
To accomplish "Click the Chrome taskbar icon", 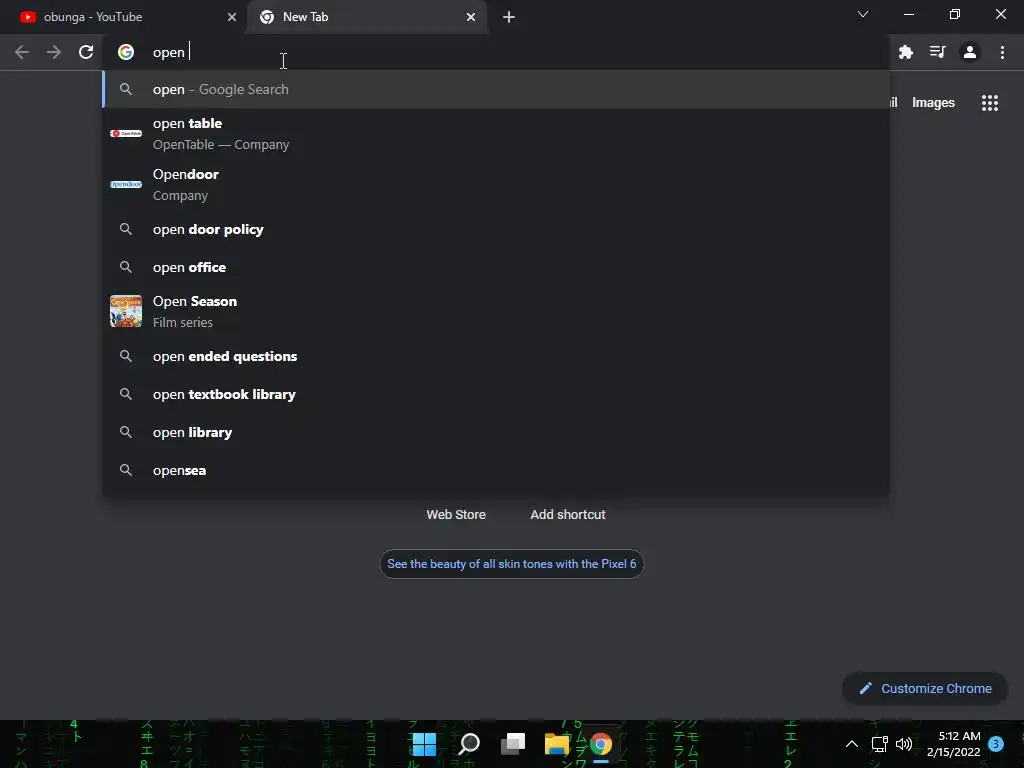I will 601,744.
